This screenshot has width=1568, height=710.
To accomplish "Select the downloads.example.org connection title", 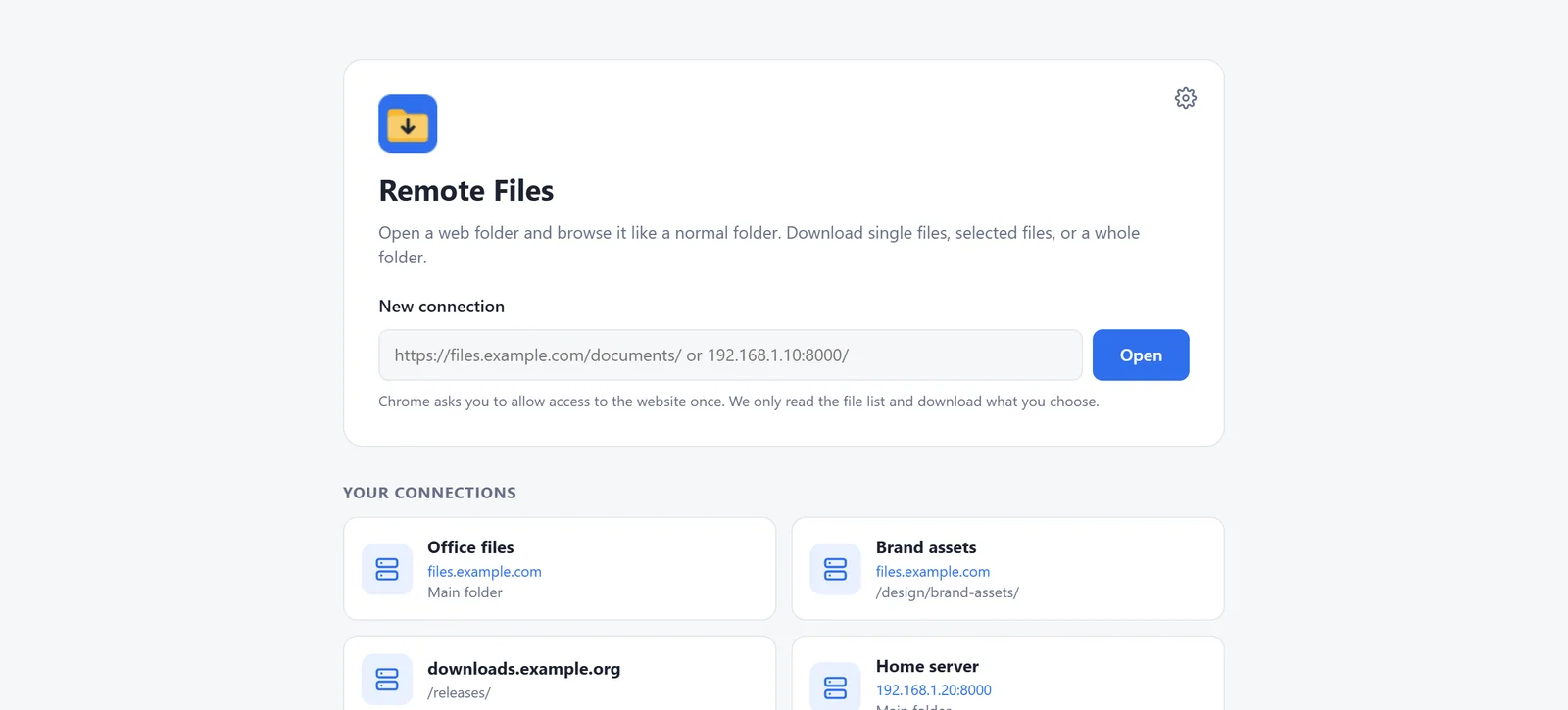I will tap(524, 669).
